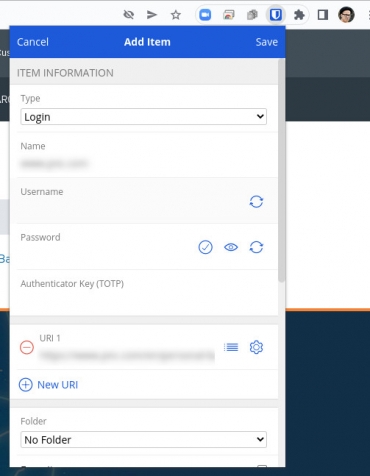The width and height of the screenshot is (370, 476).
Task: Click the URI 1 list icon
Action: (231, 347)
